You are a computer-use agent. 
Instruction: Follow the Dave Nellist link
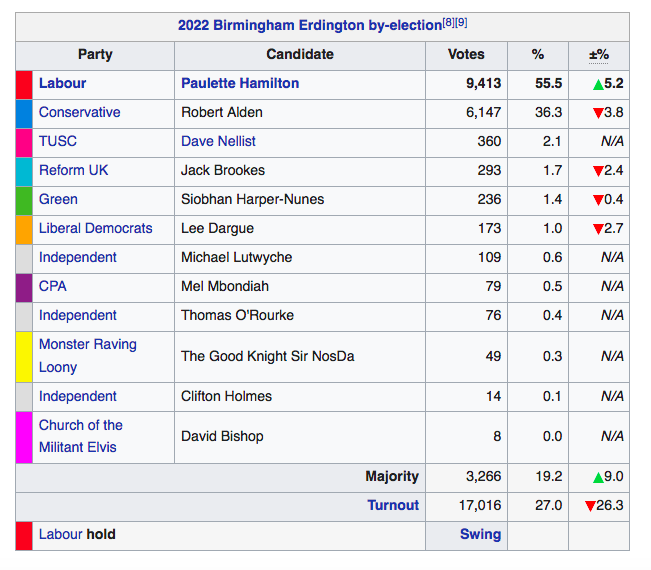(218, 142)
